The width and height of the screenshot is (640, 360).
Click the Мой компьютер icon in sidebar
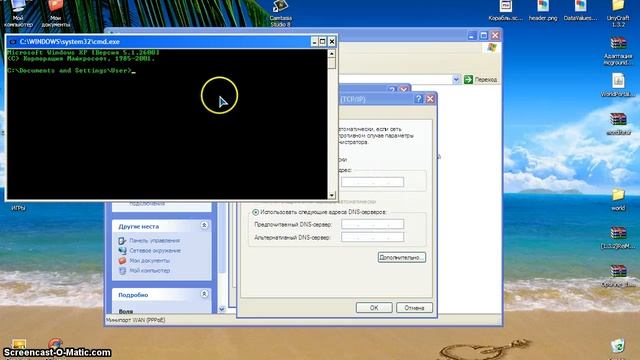click(122, 270)
